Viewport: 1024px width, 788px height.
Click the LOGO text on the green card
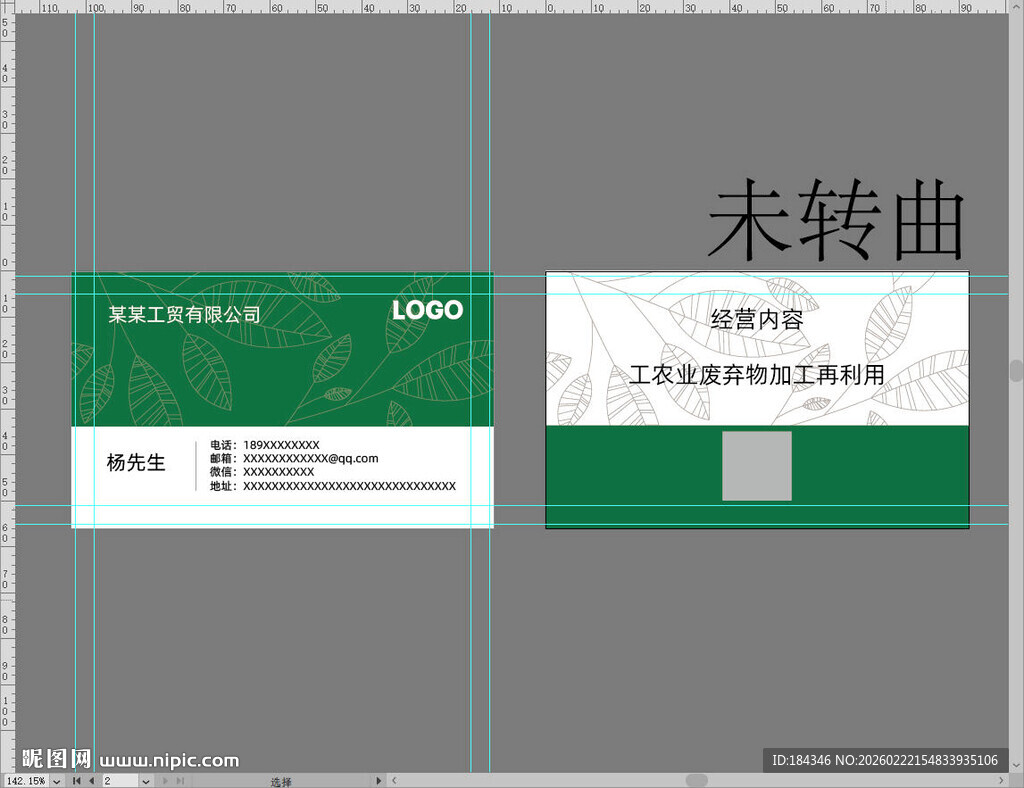[427, 310]
